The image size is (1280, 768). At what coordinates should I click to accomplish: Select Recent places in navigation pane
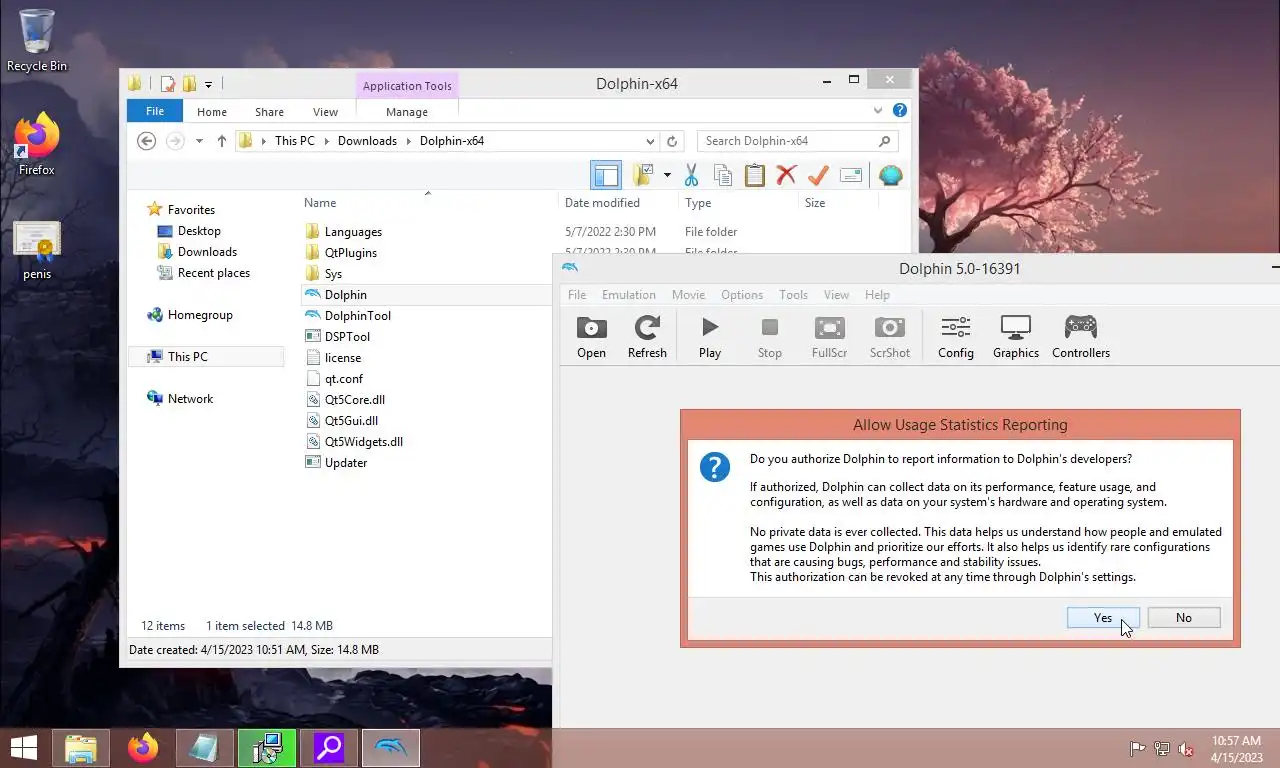(214, 273)
